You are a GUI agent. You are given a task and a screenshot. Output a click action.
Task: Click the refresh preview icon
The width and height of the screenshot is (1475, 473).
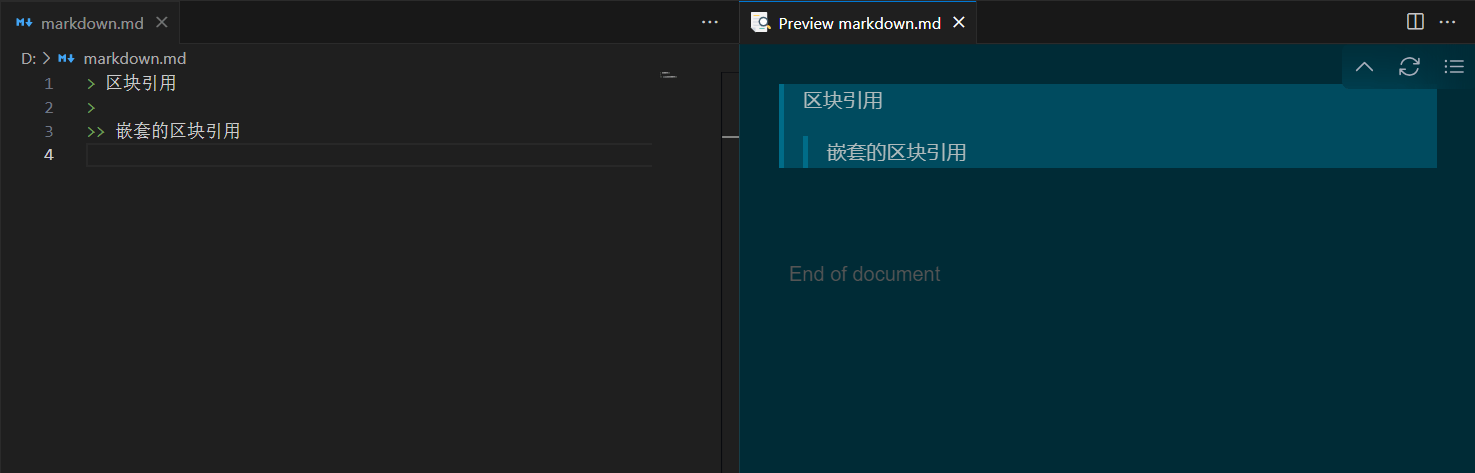coord(1408,67)
